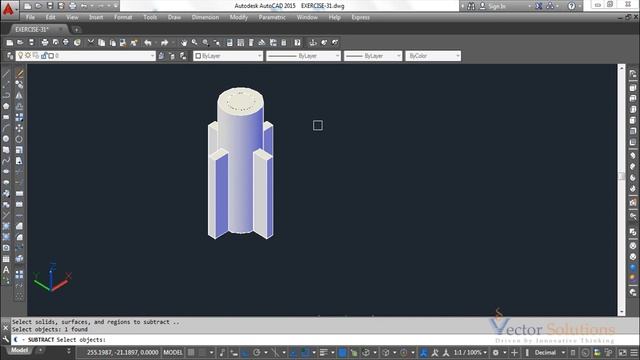Click Undo arrow in Standard toolbar

point(148,42)
